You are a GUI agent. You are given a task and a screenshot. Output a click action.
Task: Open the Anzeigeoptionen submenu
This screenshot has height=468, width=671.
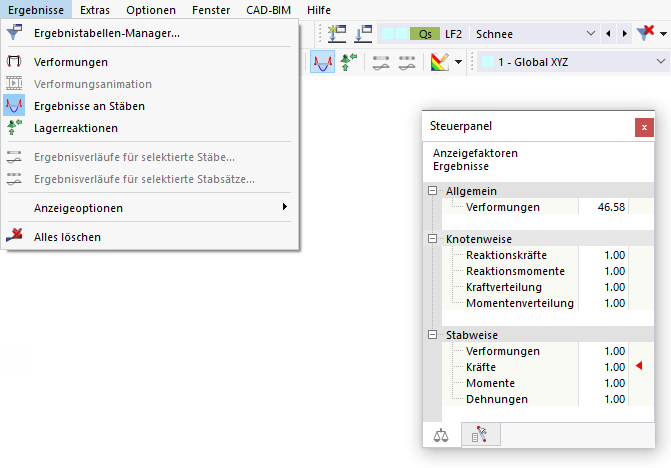(x=150, y=208)
